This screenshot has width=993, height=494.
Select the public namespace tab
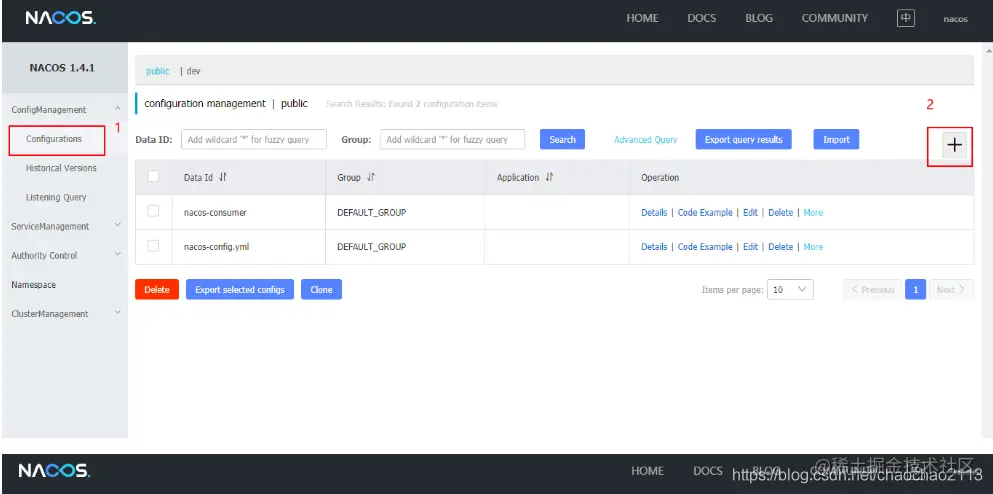click(158, 71)
